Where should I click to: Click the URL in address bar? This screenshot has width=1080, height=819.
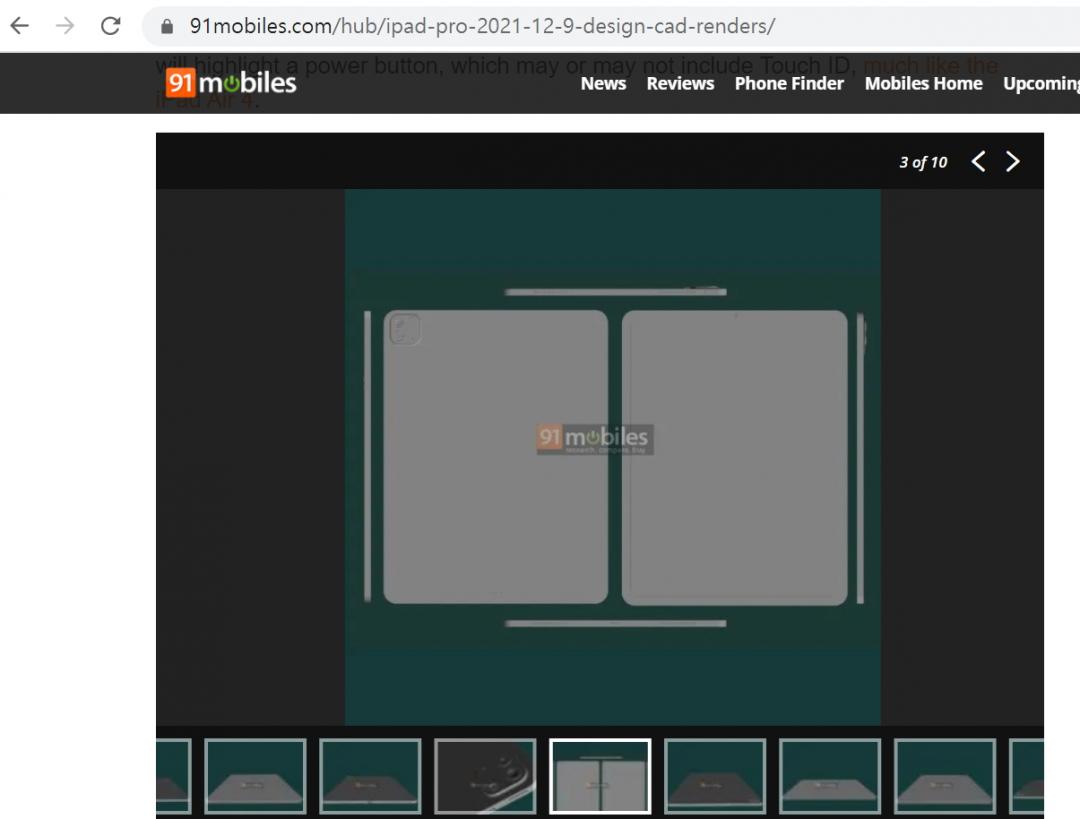coord(481,27)
